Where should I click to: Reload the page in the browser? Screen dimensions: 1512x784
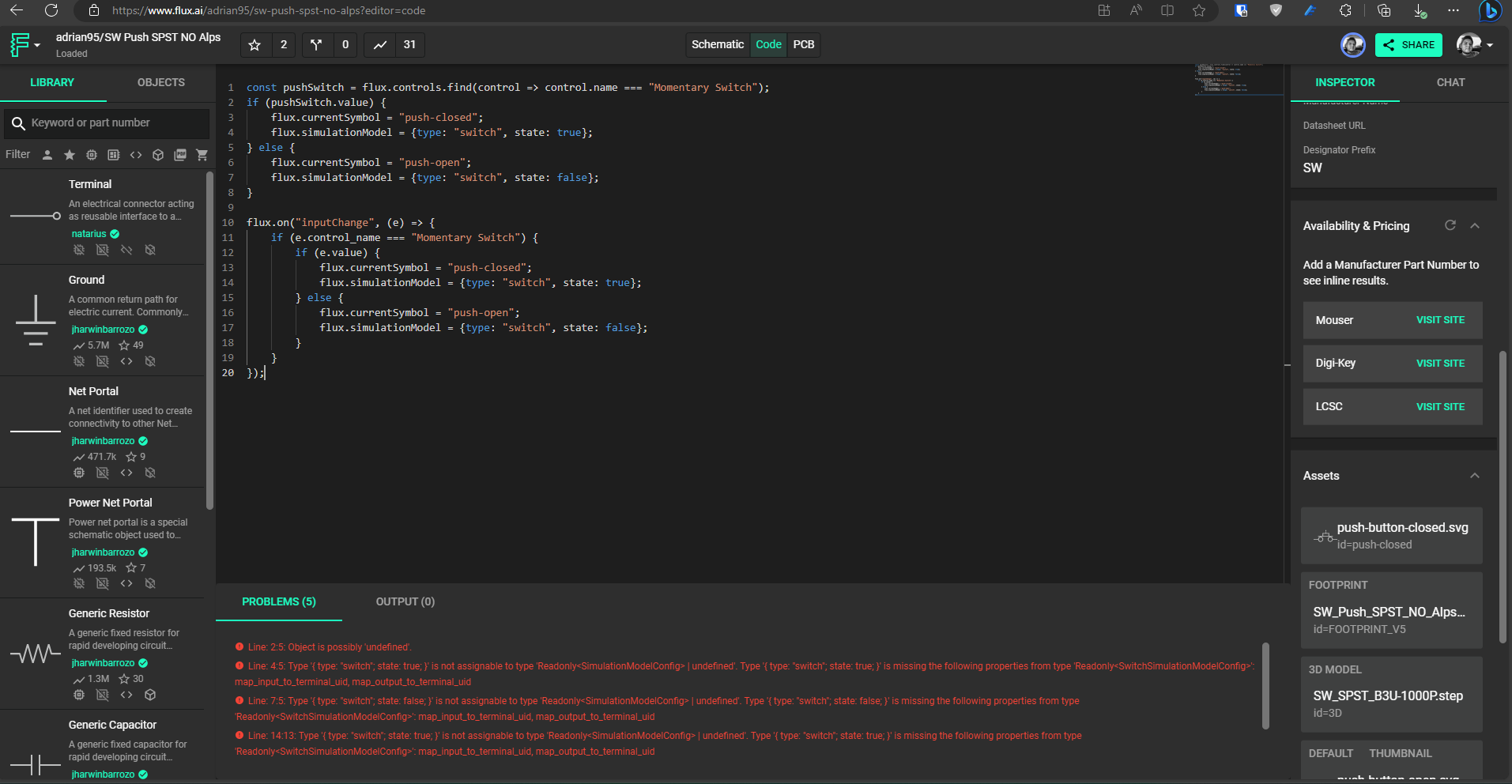[51, 10]
